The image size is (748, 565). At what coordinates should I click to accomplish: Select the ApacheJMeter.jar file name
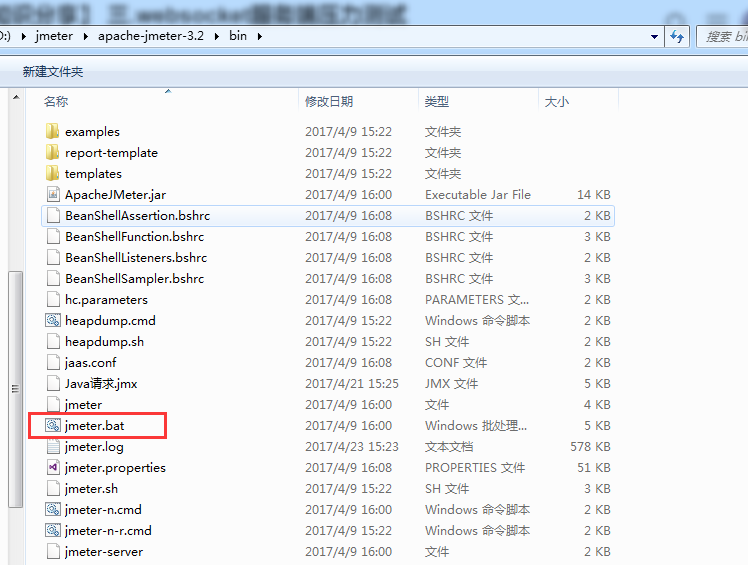115,195
